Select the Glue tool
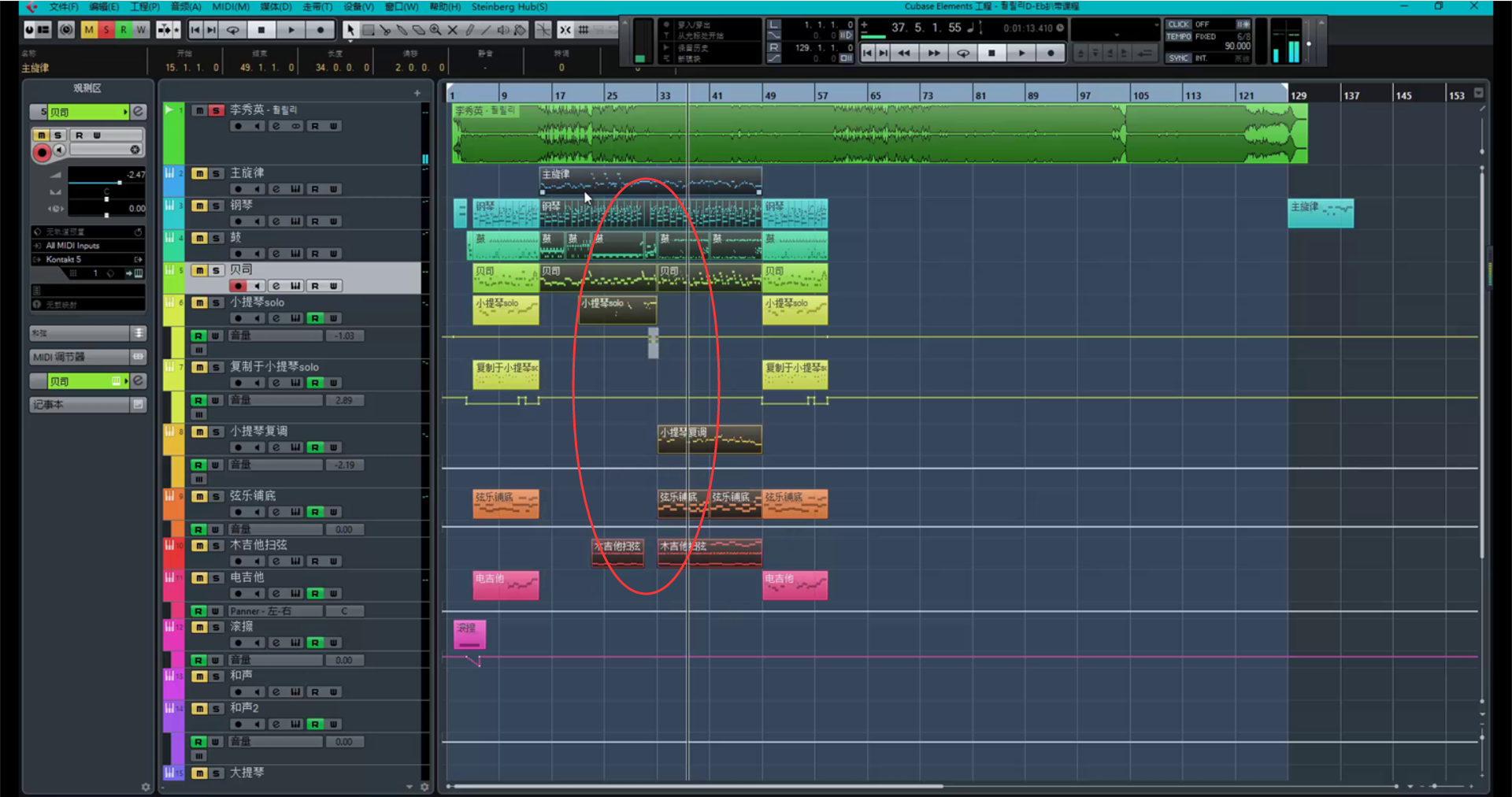Screen dimensions: 1512x797 [402, 30]
